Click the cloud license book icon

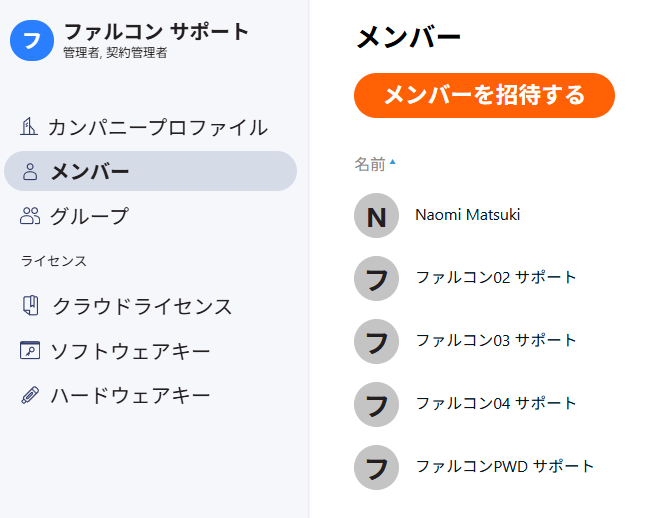click(x=30, y=305)
